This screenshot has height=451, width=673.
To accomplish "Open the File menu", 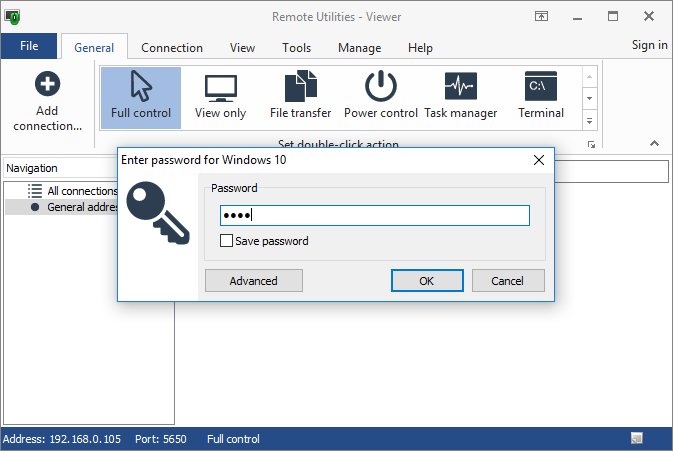I will 29,46.
